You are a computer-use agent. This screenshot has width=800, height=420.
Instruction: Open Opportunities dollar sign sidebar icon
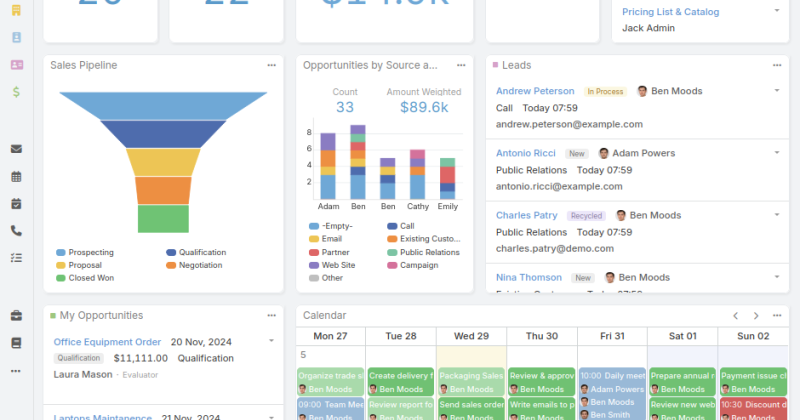click(16, 92)
